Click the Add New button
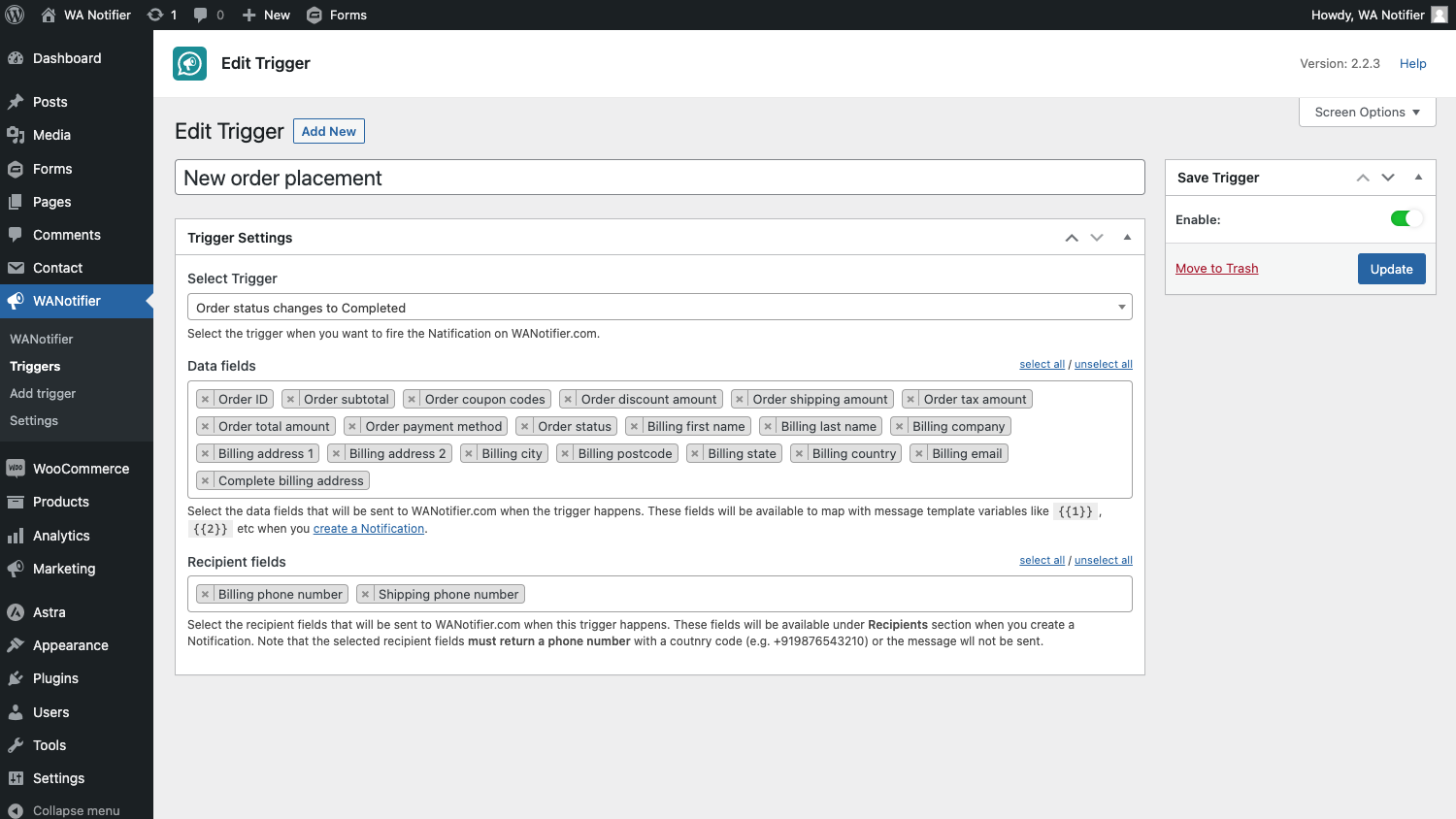 point(328,131)
